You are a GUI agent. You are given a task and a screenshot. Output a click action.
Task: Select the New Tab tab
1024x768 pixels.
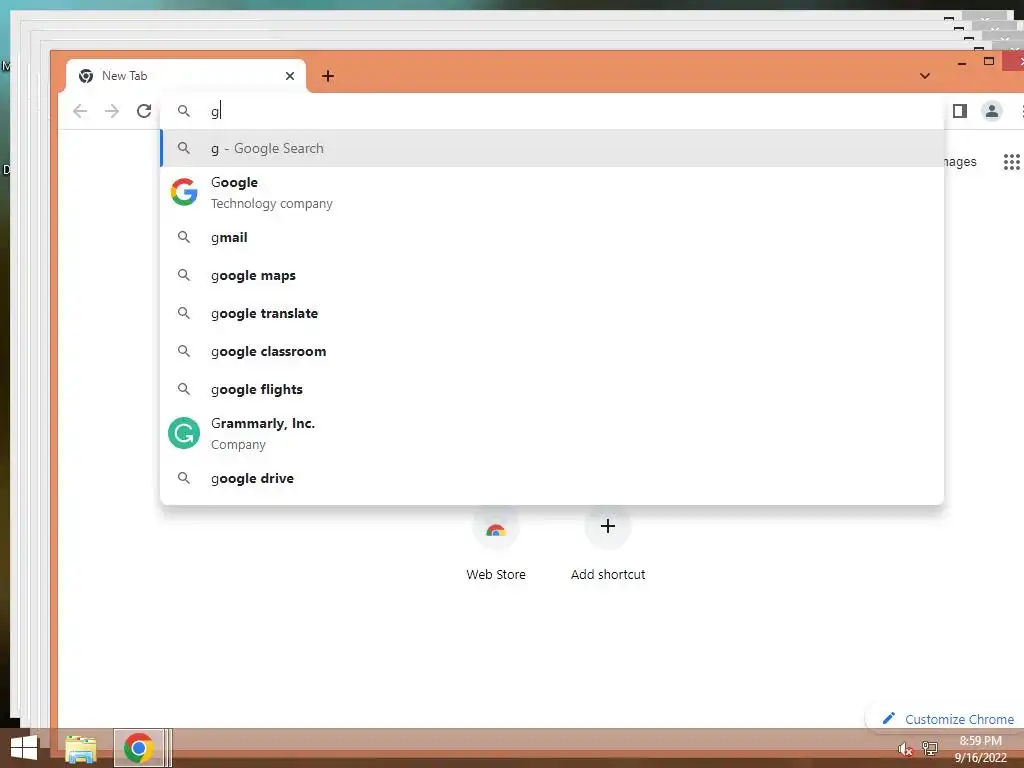point(186,76)
